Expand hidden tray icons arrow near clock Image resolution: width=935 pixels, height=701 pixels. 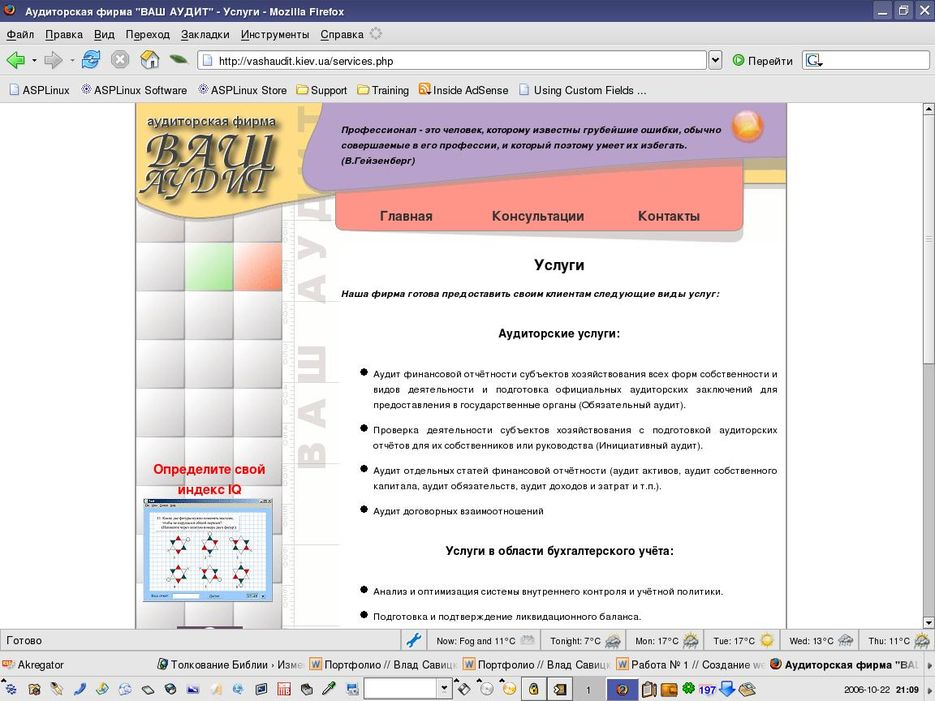[x=928, y=690]
